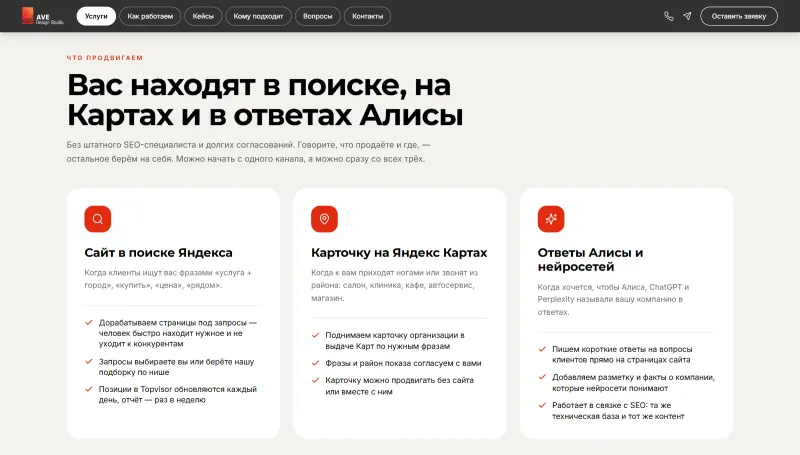Click the Запросы выбираете вы item
800x455 pixels.
(176, 367)
